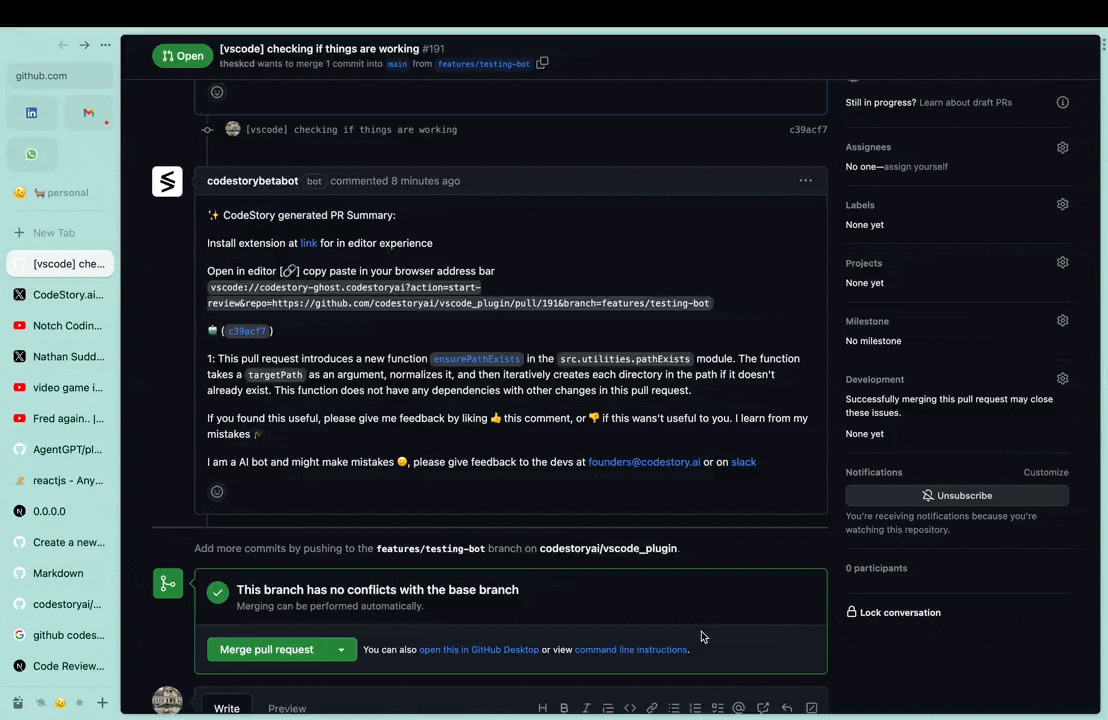Select the AgentGPT browser tab
The image size is (1108, 720).
[60, 449]
